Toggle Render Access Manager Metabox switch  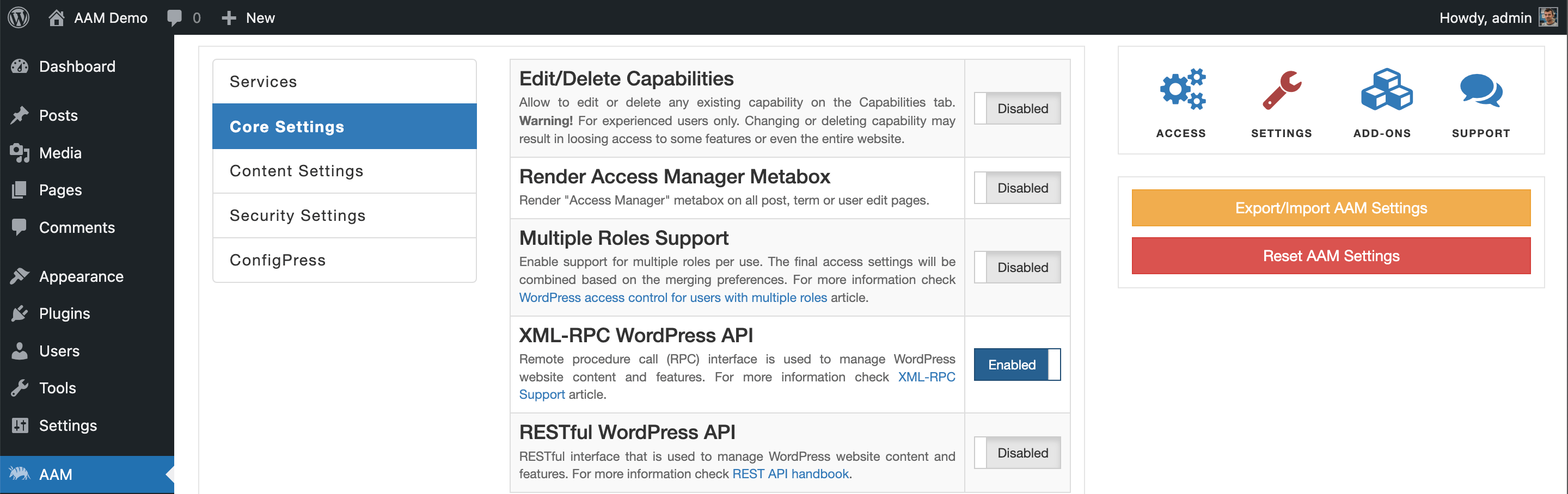(1017, 188)
